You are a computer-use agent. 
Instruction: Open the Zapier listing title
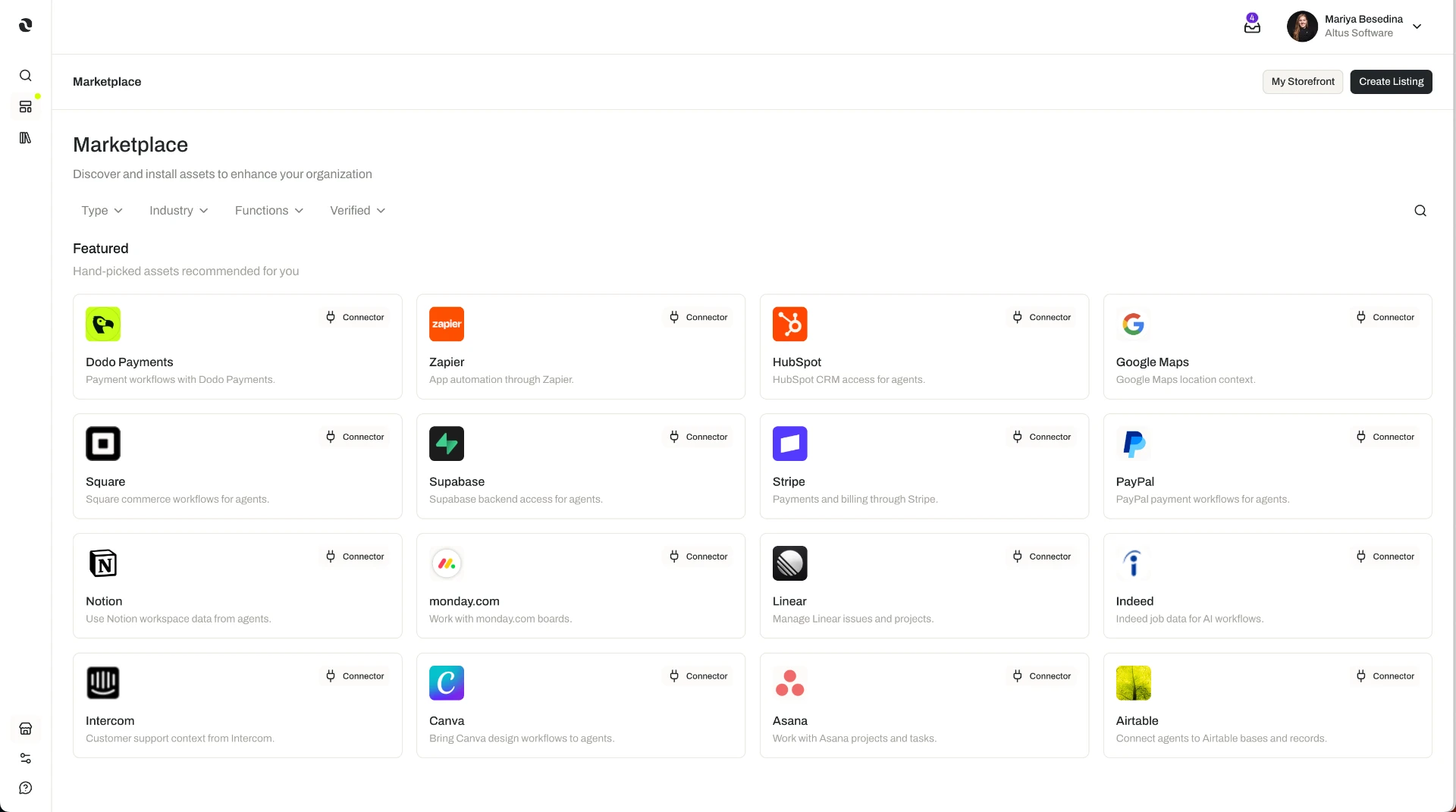coord(447,362)
